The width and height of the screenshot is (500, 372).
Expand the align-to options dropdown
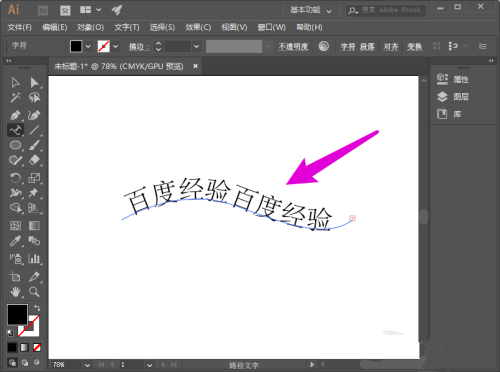pos(465,46)
